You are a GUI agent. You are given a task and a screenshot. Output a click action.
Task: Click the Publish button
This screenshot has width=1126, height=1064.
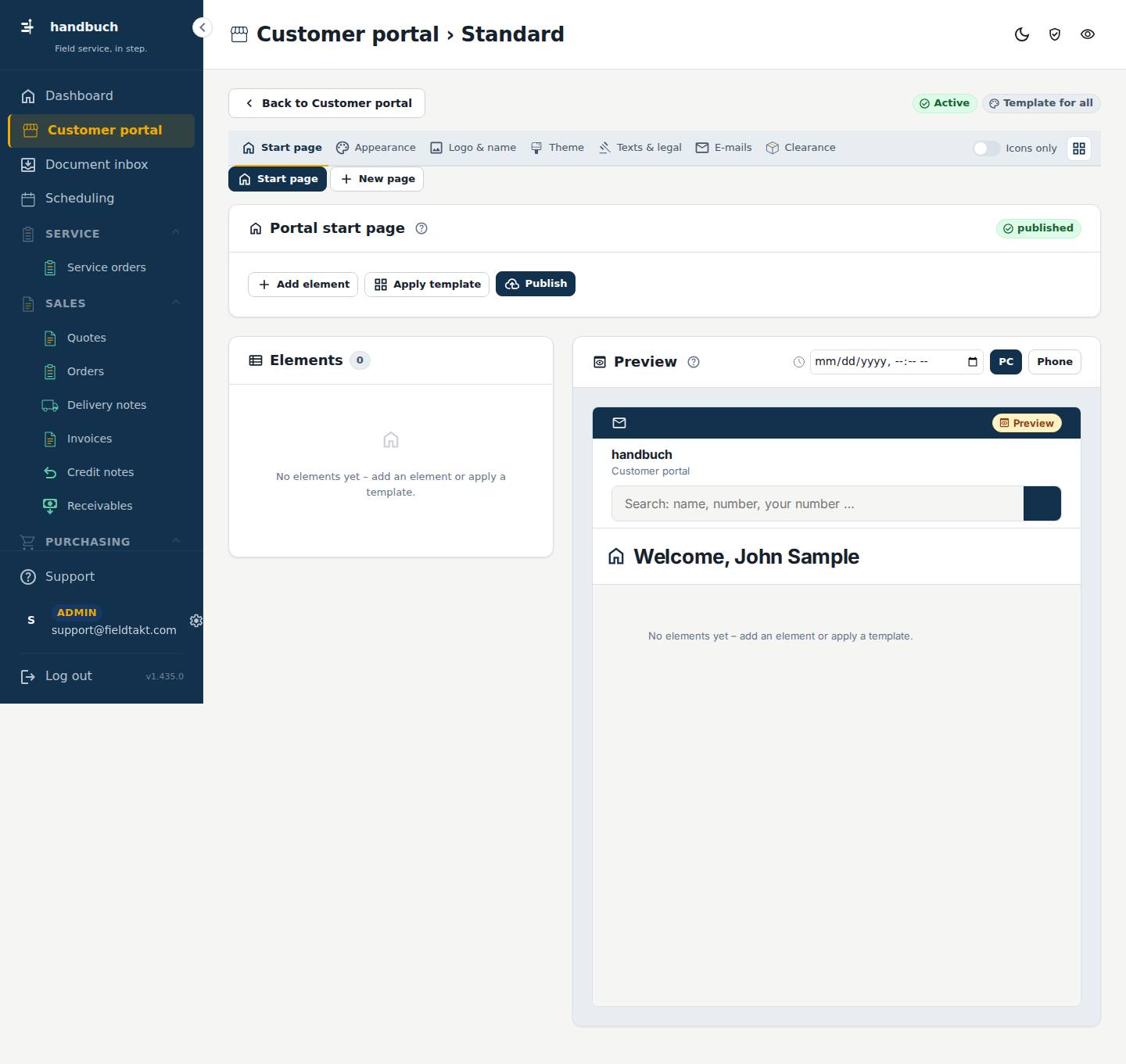536,284
